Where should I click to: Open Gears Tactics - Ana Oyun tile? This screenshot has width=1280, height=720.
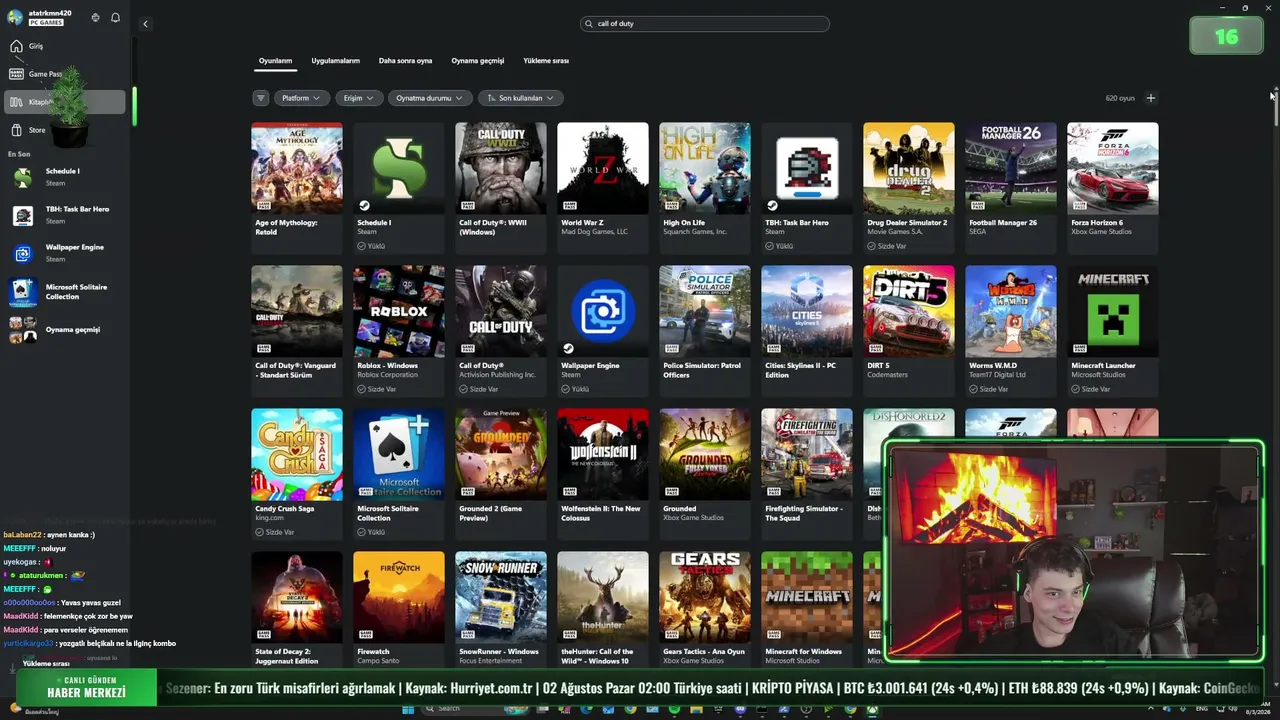pyautogui.click(x=705, y=609)
